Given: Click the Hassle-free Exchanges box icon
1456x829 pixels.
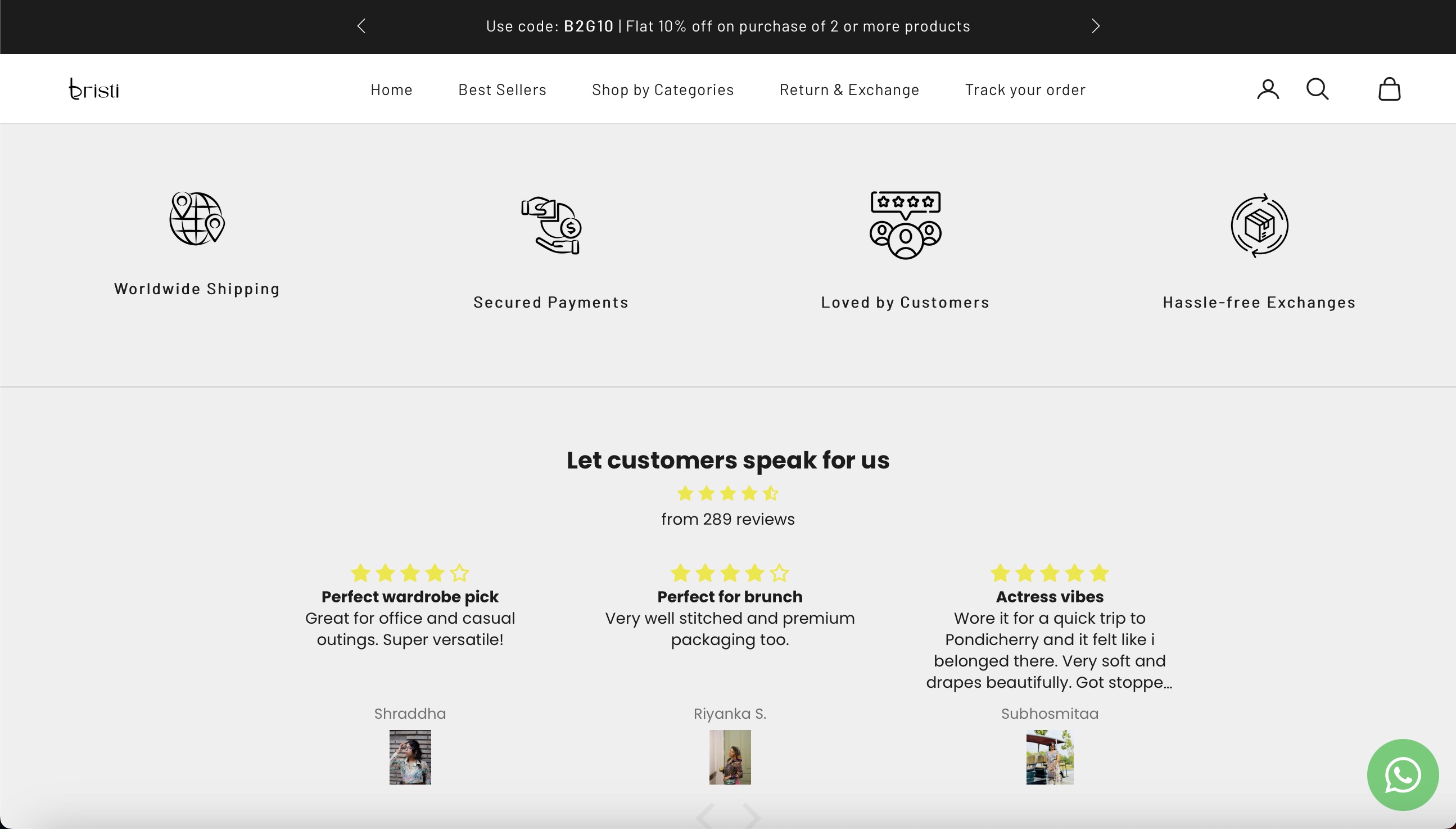Looking at the screenshot, I should (1259, 226).
